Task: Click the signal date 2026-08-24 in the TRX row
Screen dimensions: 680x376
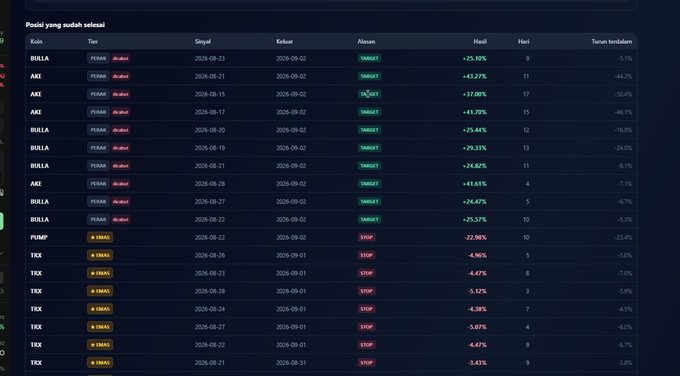Action: tap(210, 309)
